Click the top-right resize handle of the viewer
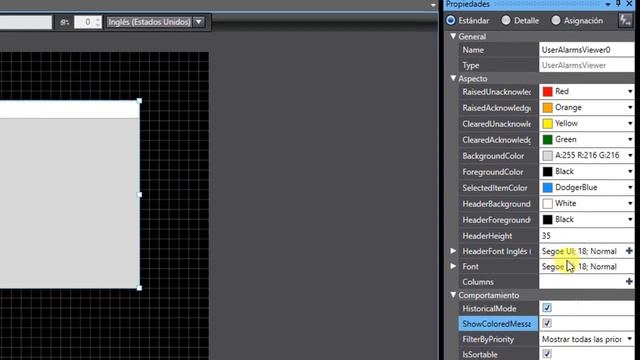The height and width of the screenshot is (360, 640). click(x=139, y=100)
